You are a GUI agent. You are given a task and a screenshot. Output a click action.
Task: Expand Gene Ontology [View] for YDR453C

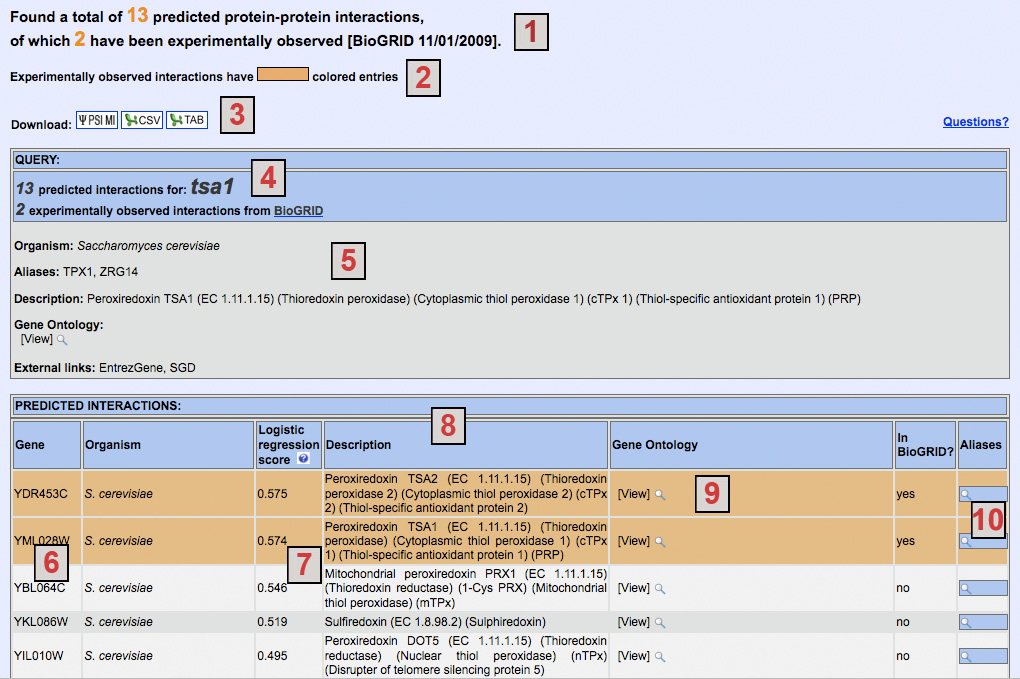[634, 494]
